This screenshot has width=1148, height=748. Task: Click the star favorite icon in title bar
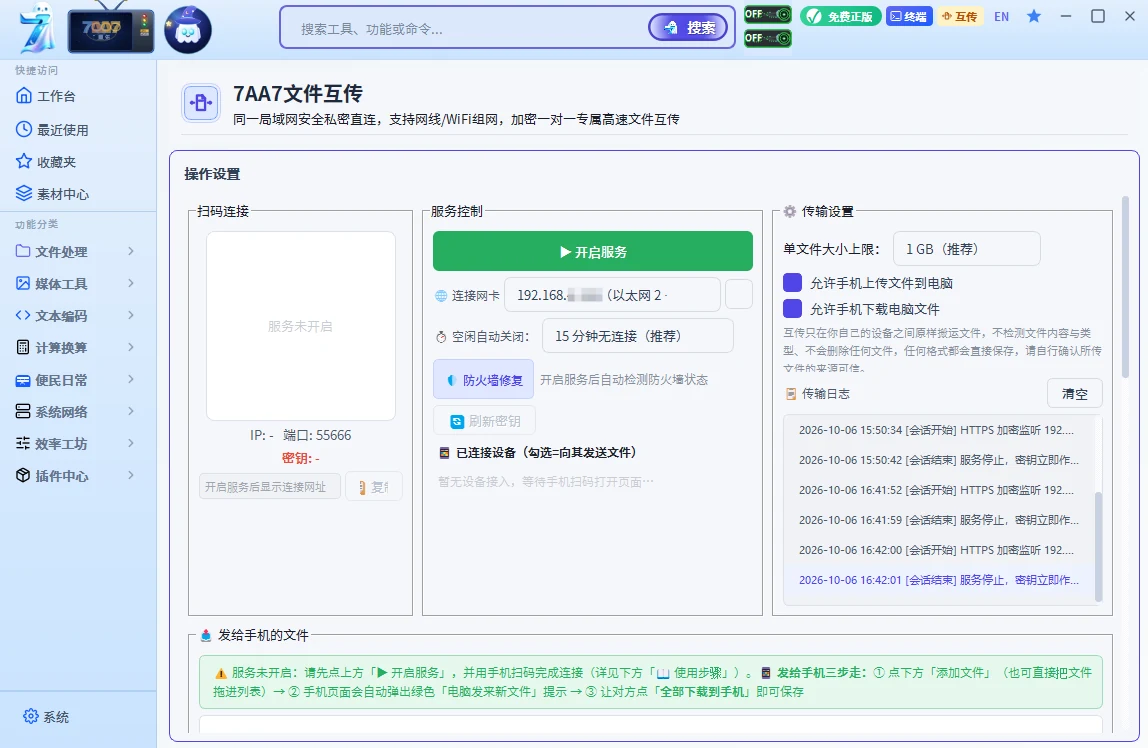[1034, 16]
